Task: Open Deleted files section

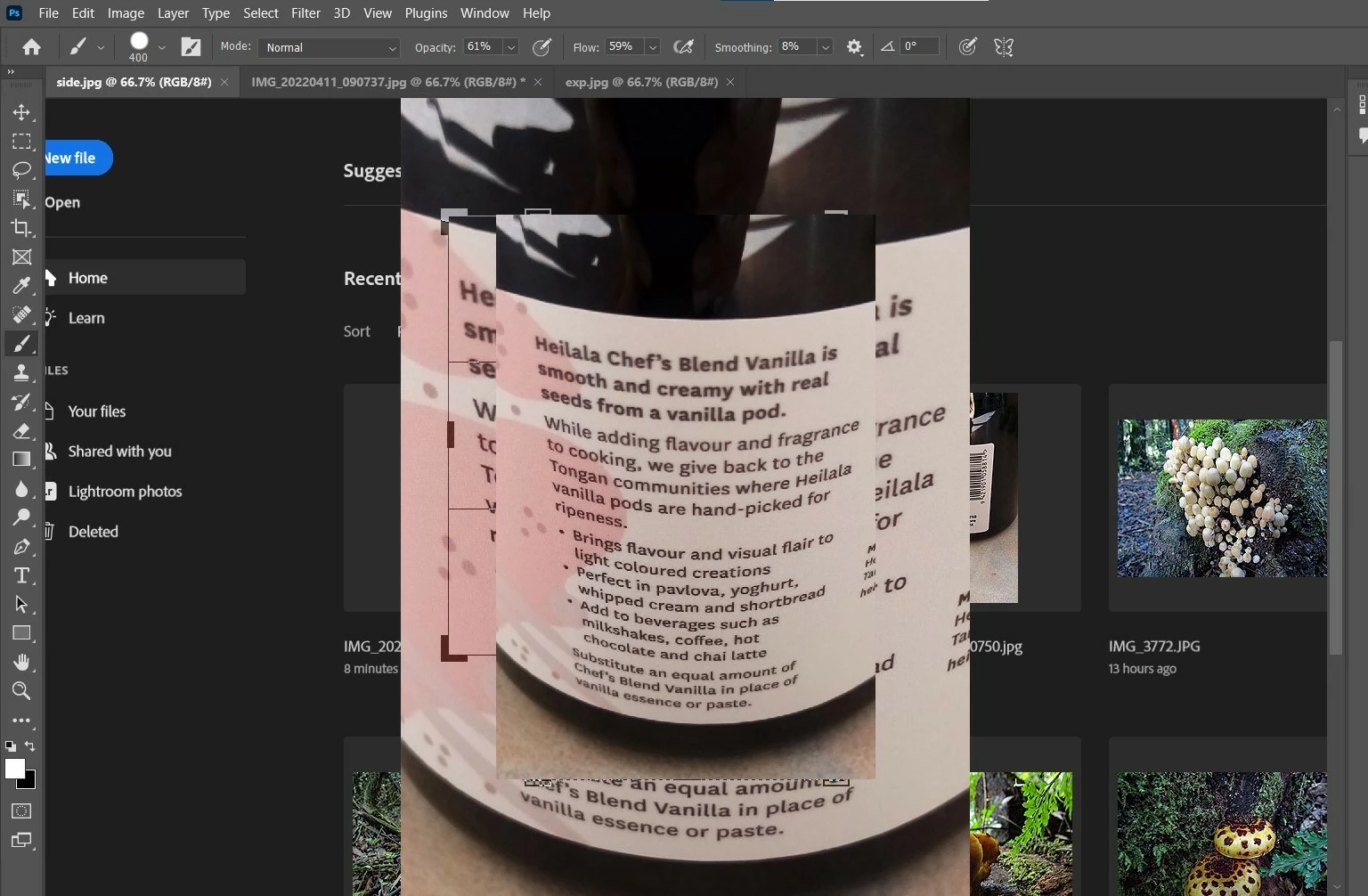Action: [94, 532]
